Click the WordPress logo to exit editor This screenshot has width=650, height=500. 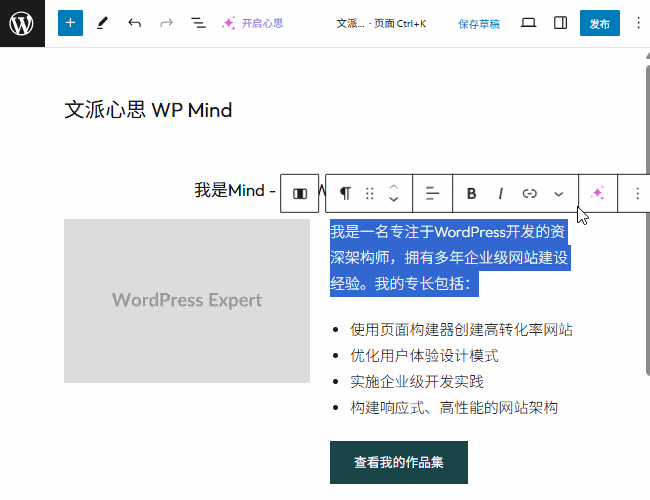(22, 23)
